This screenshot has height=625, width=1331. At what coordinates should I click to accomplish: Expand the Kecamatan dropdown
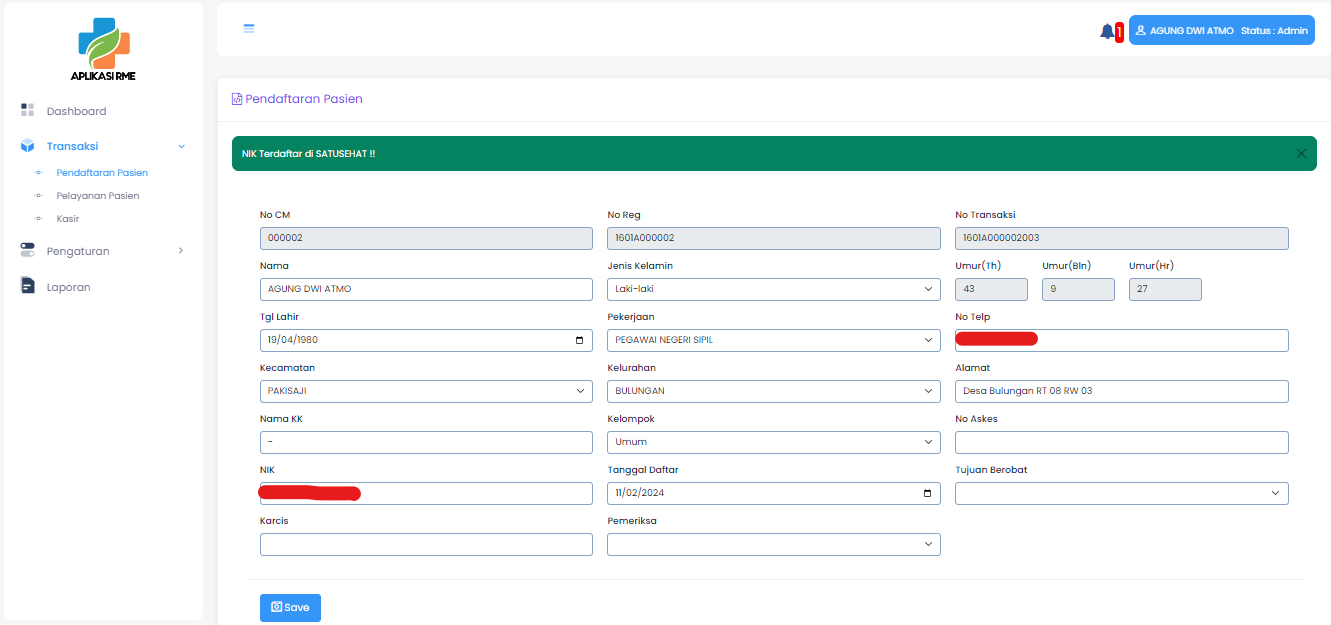point(426,391)
